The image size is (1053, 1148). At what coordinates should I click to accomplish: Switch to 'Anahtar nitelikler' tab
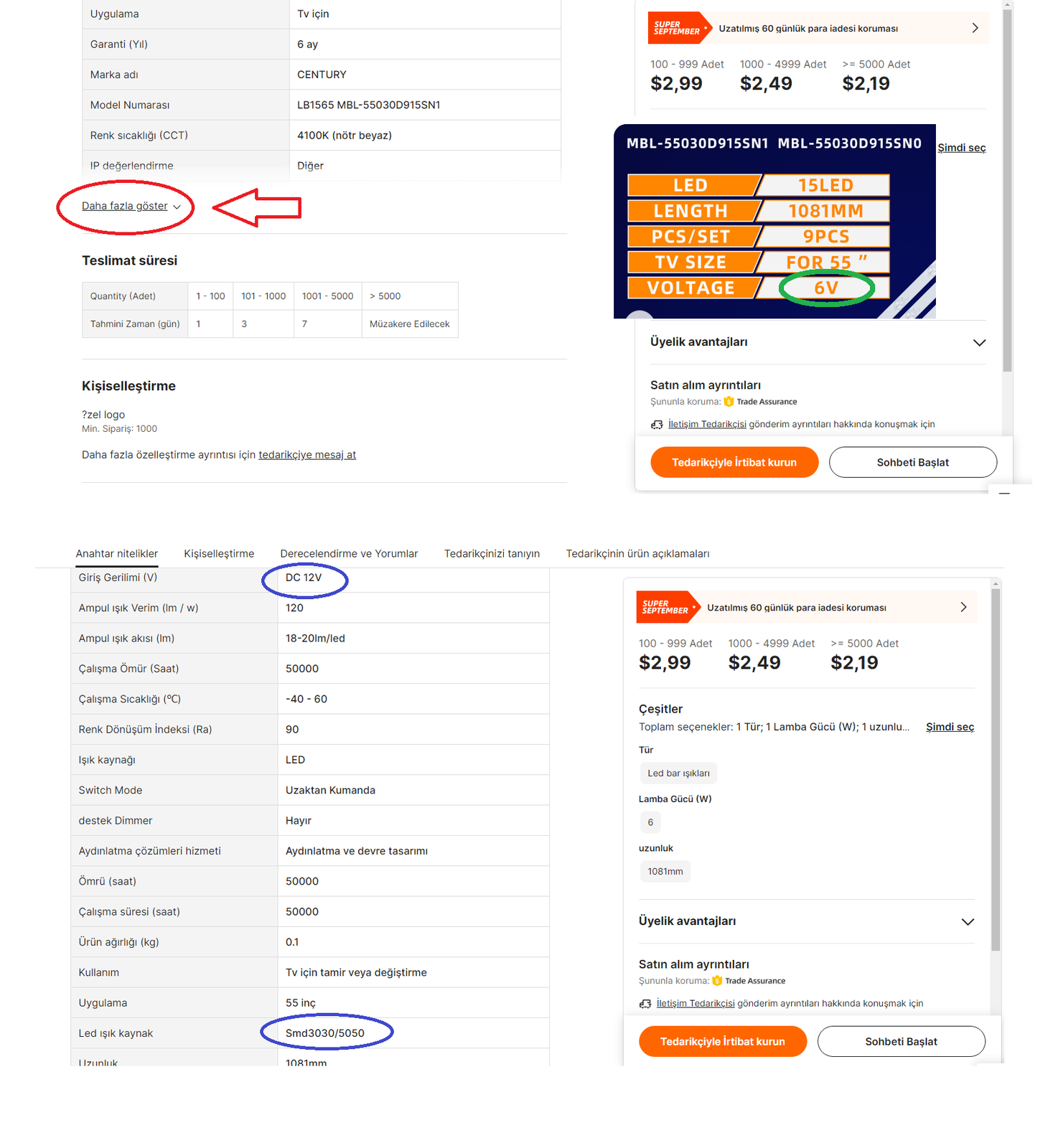point(117,554)
